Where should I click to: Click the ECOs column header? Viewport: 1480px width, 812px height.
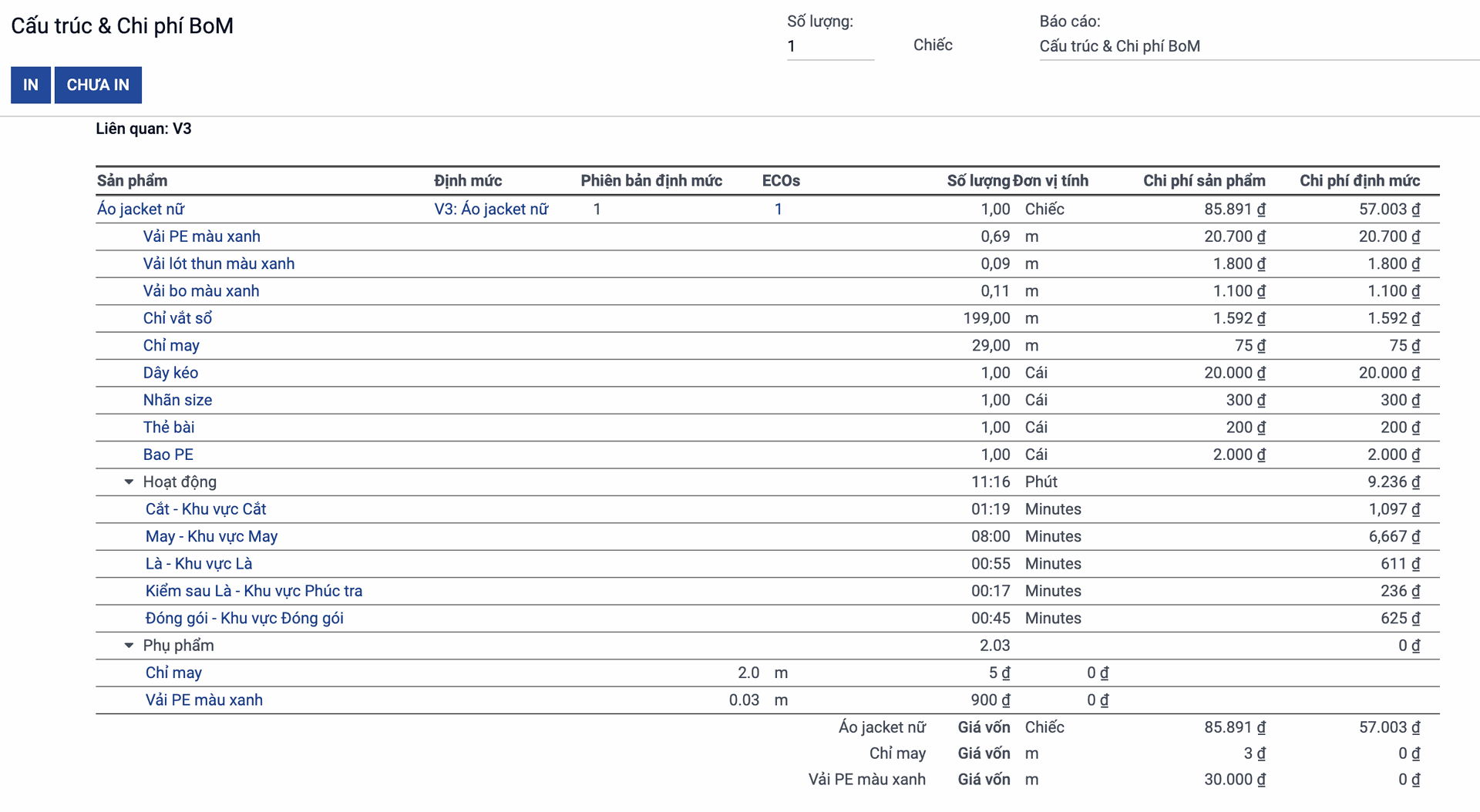tap(781, 181)
